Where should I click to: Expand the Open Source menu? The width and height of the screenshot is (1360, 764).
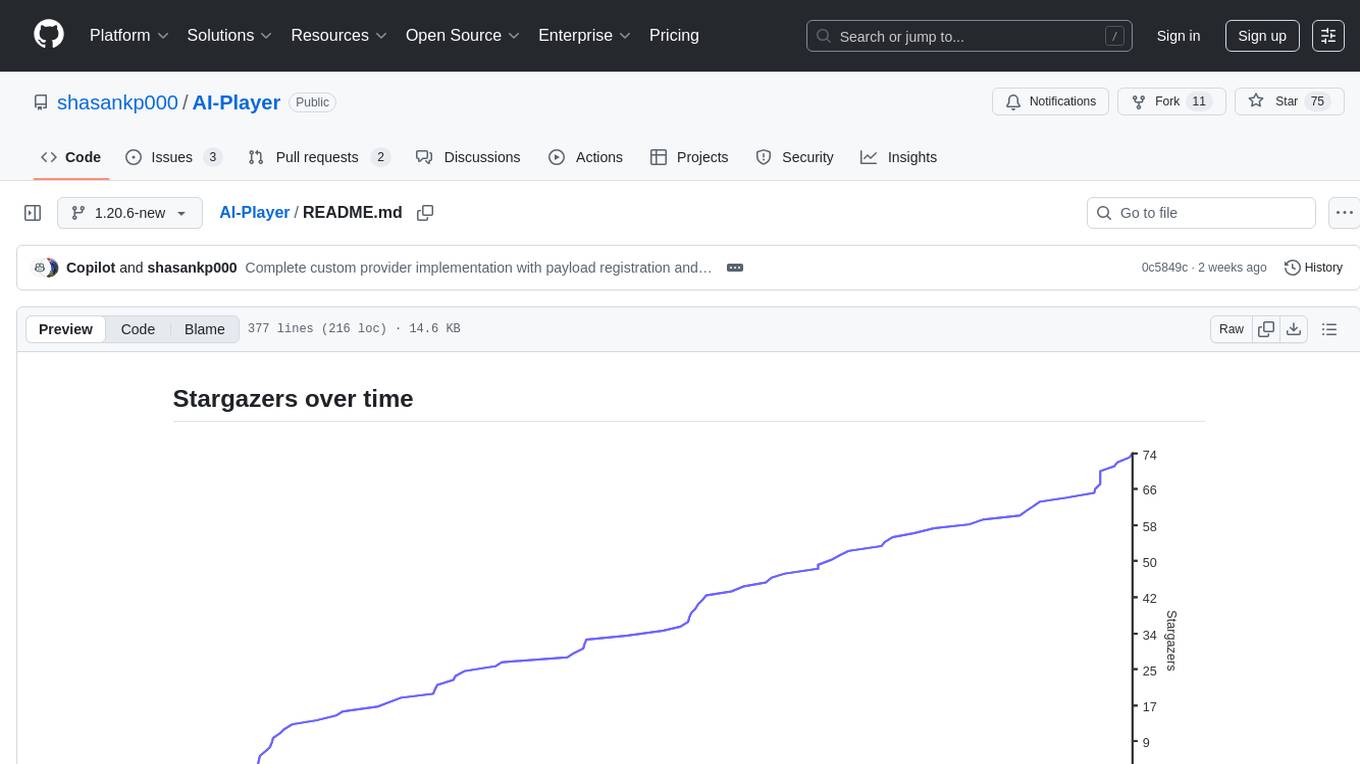(462, 35)
